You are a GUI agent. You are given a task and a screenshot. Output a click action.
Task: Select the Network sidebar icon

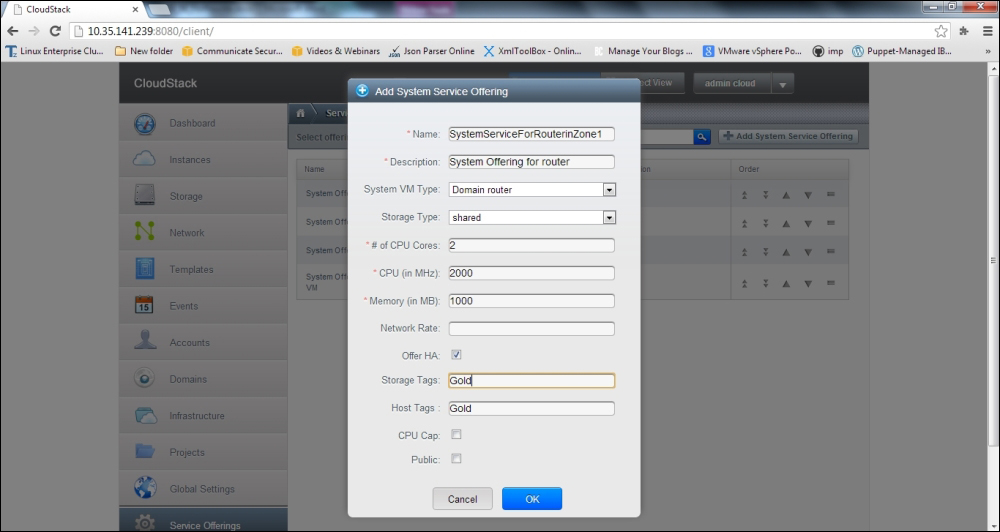[145, 232]
